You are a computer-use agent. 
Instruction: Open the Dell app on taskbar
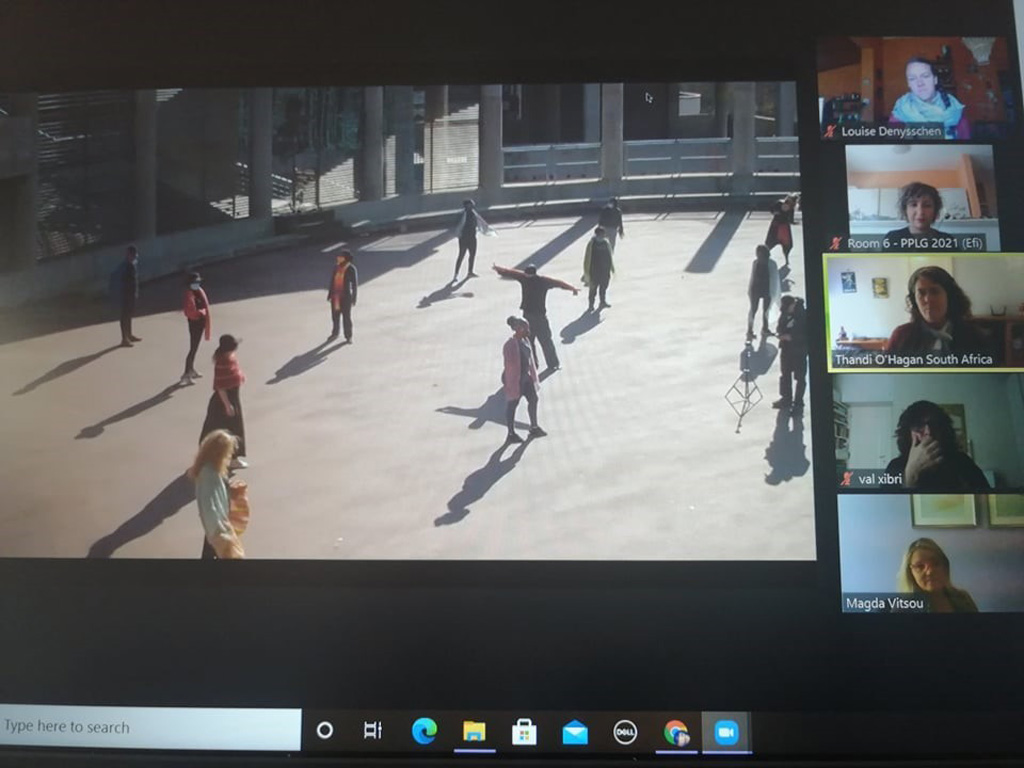click(625, 732)
